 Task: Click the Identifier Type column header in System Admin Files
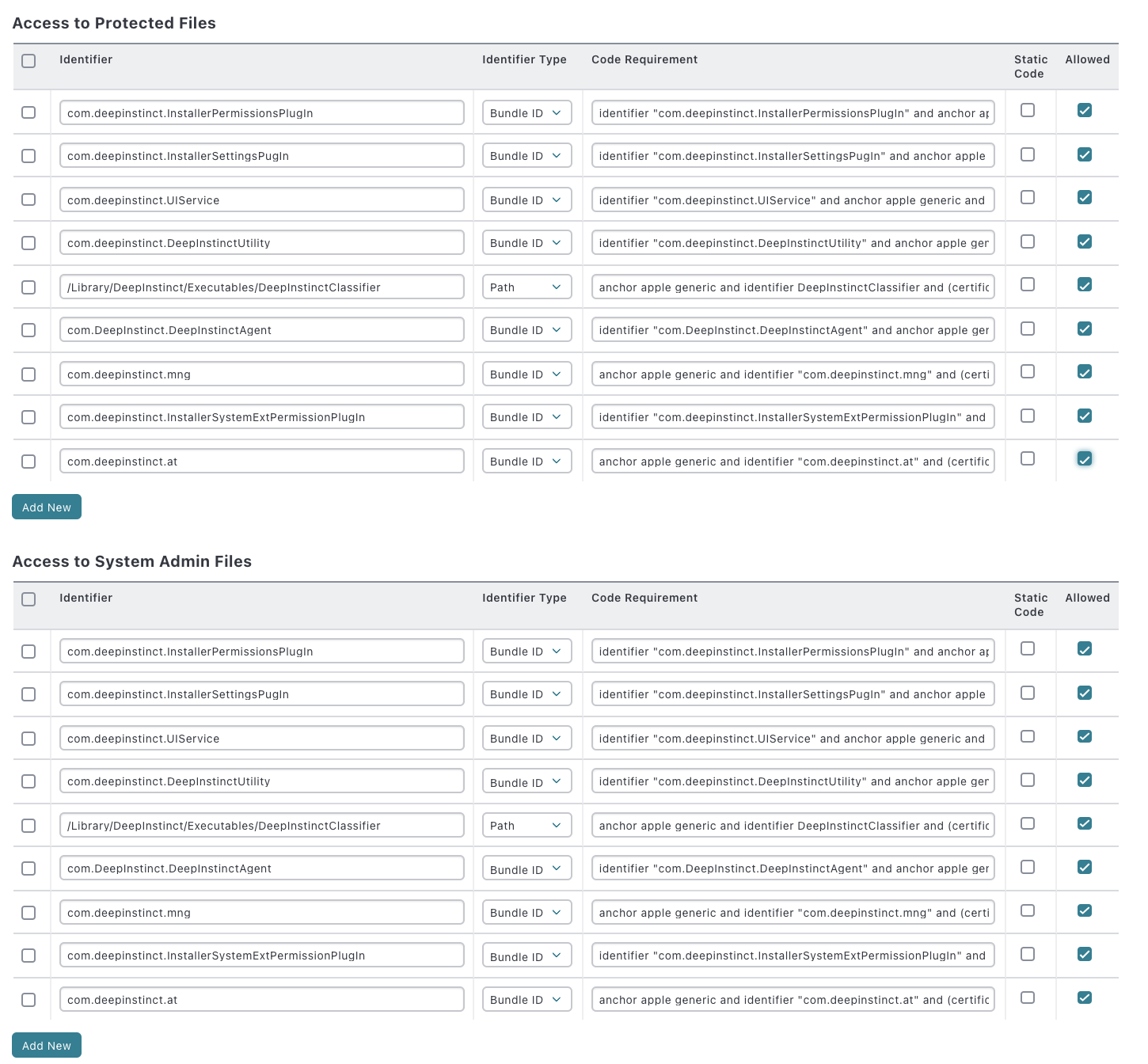pos(524,598)
